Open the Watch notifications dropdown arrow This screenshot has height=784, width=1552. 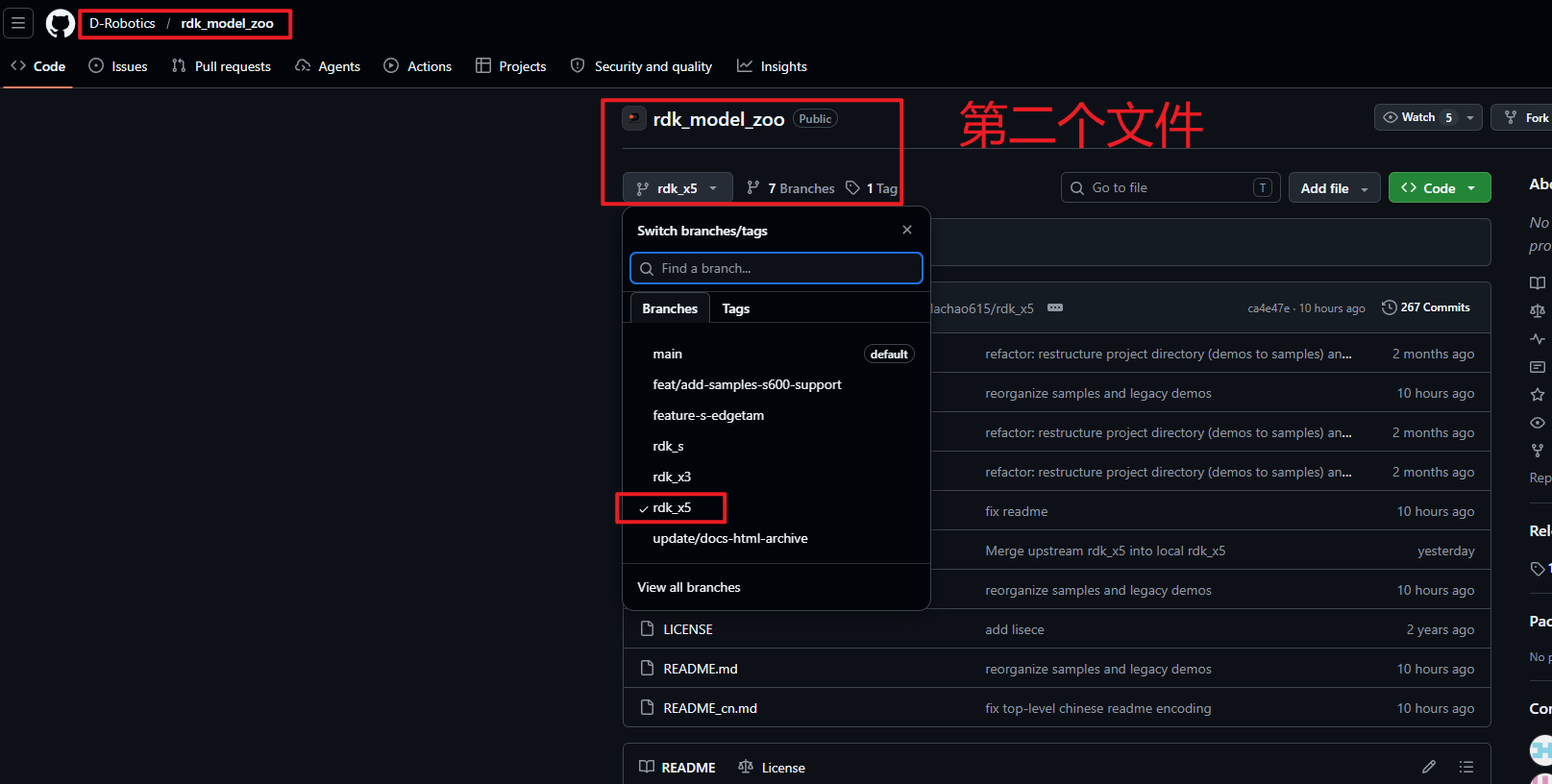click(1470, 117)
